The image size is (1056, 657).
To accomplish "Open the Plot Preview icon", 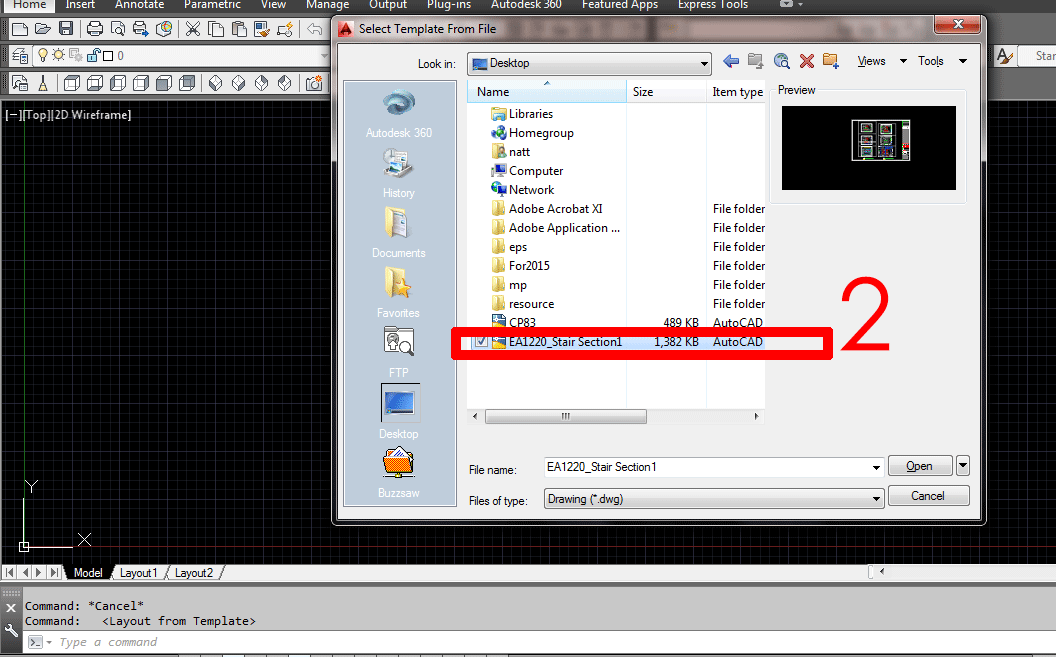I will click(x=119, y=29).
